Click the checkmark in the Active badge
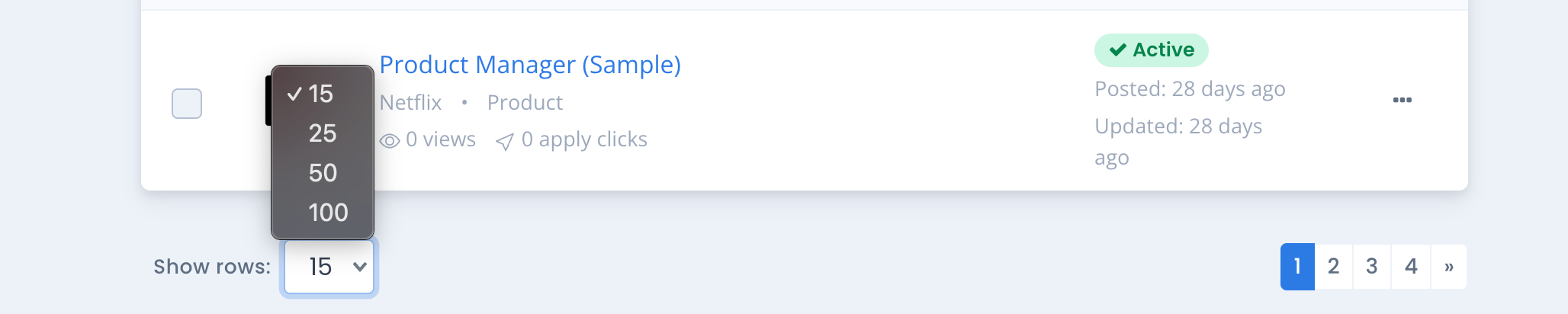The height and width of the screenshot is (314, 1568). pos(1118,50)
